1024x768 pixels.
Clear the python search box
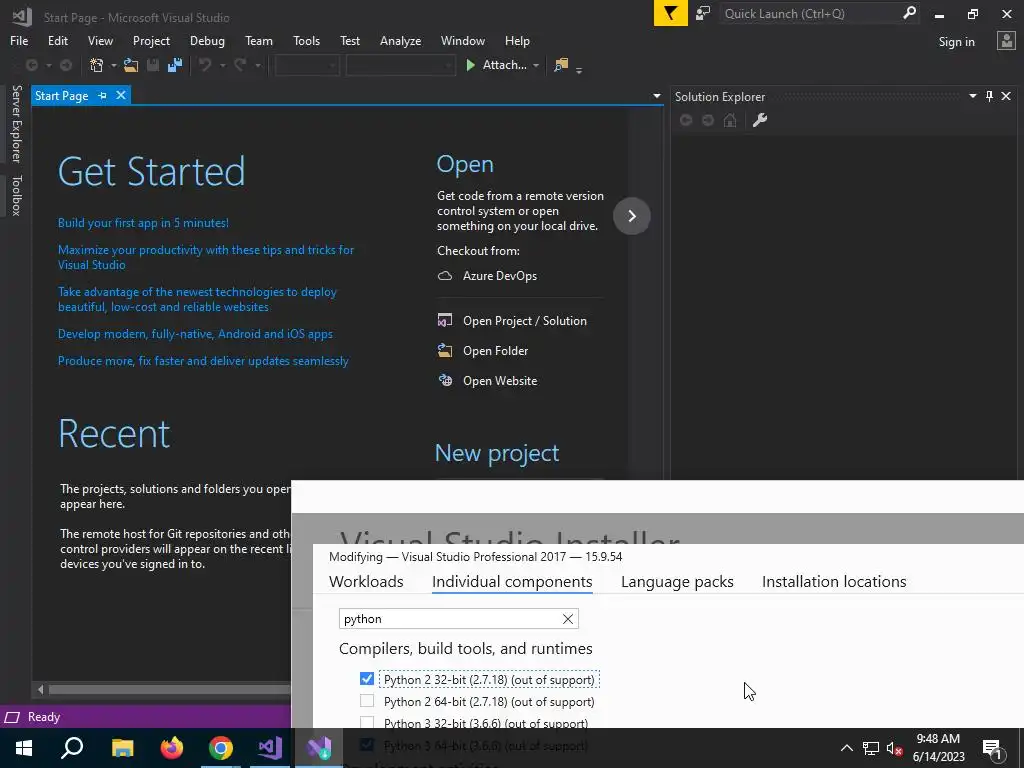point(568,619)
